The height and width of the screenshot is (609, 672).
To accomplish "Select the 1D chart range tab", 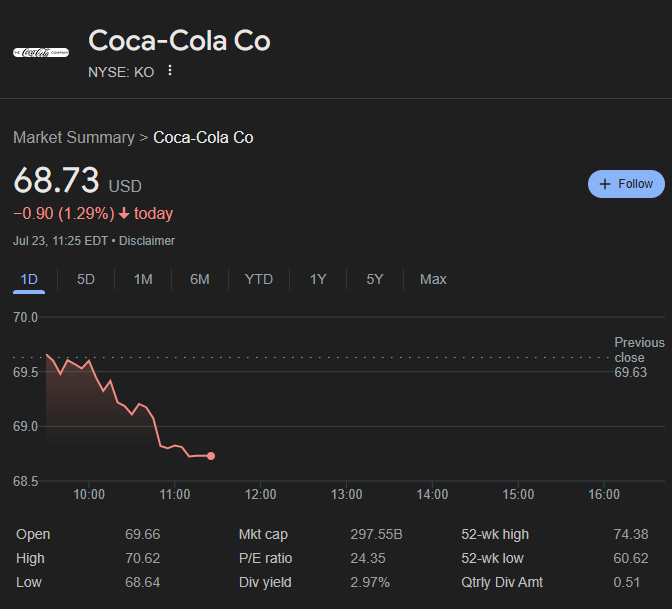I will (x=29, y=279).
